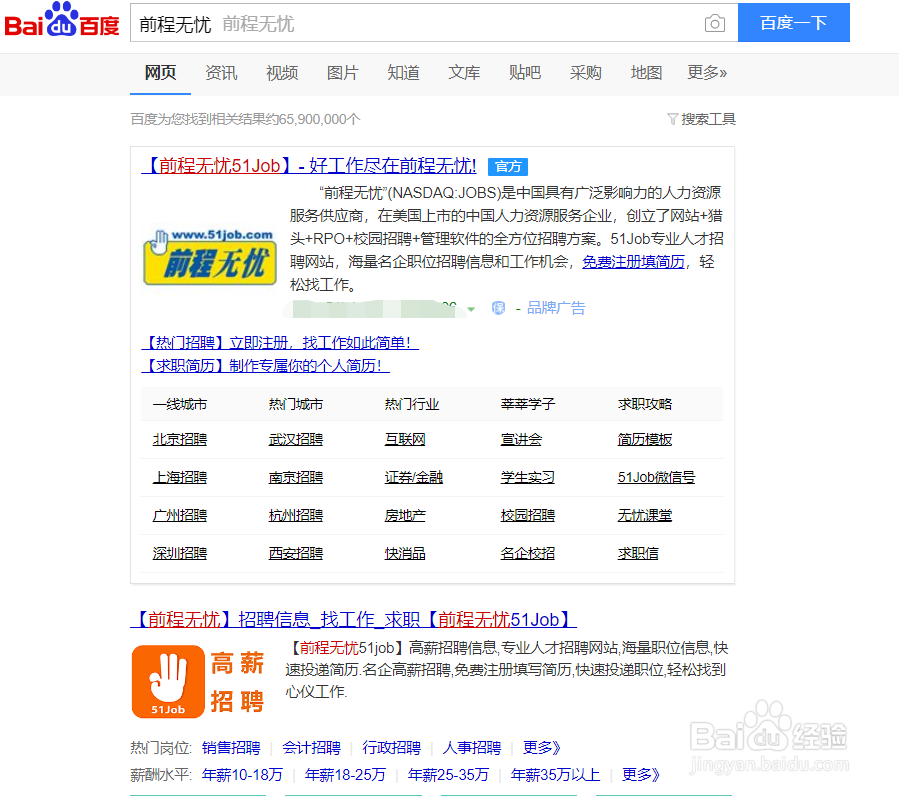Open the 无忧课堂 link
The image size is (899, 796).
tap(644, 516)
